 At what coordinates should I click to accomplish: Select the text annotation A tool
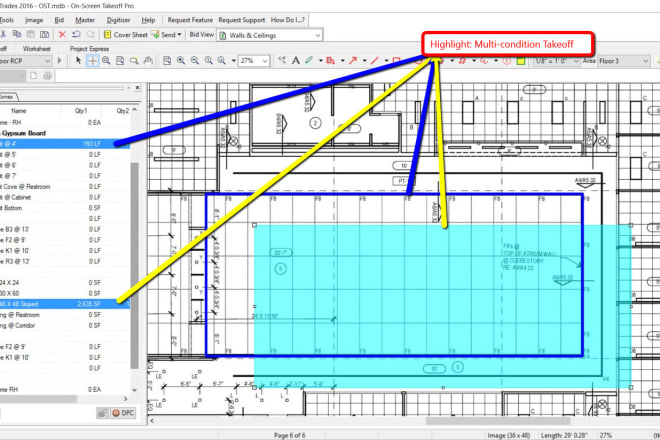(x=296, y=61)
